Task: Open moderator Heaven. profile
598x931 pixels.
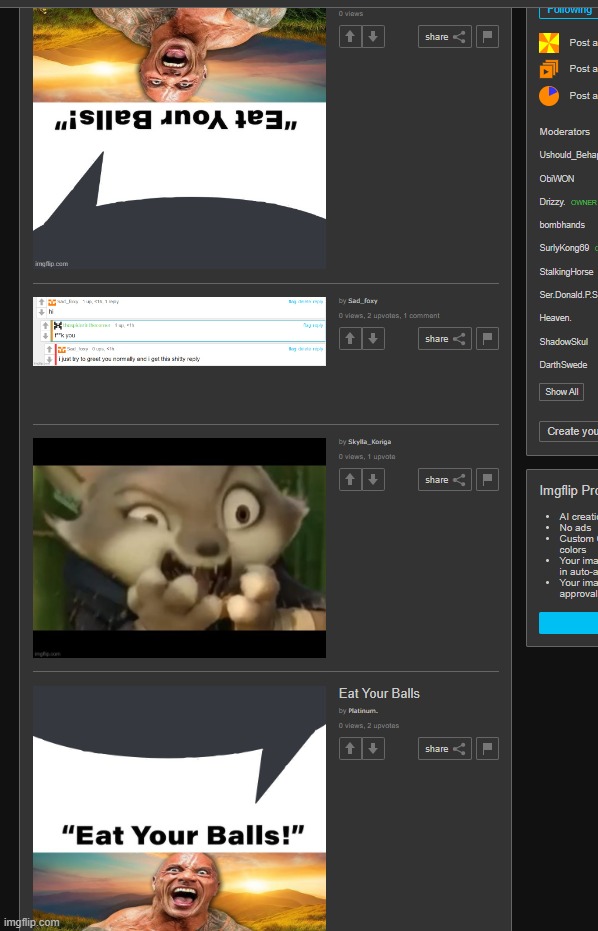Action: coord(555,318)
